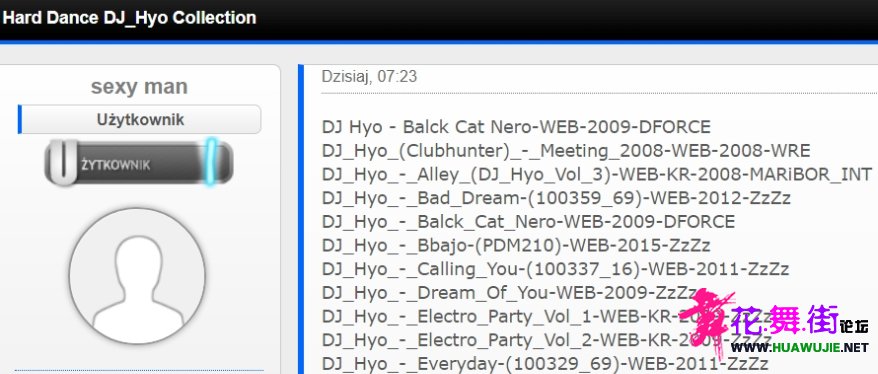The width and height of the screenshot is (878, 374).
Task: Click the default user avatar silhouette
Action: pos(137,276)
